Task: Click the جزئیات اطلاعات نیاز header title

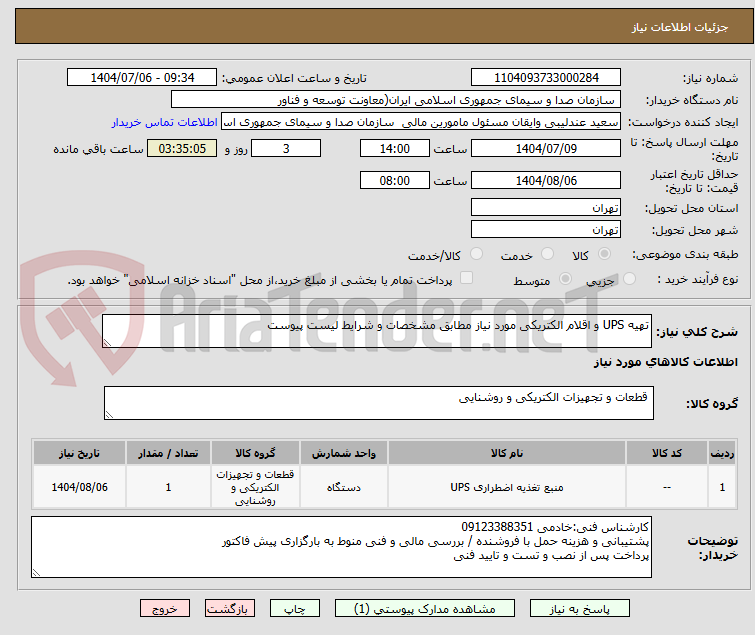Action: [679, 27]
